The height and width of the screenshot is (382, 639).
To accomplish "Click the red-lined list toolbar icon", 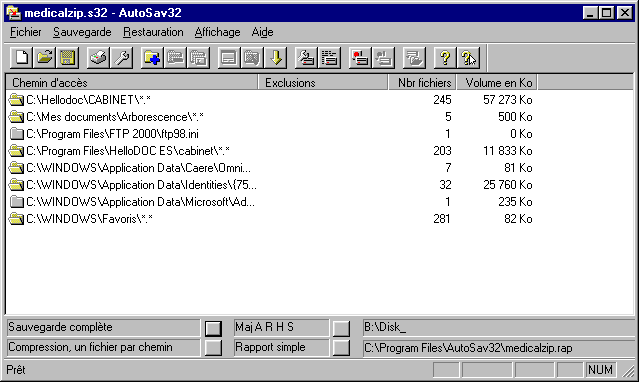I will pyautogui.click(x=329, y=57).
